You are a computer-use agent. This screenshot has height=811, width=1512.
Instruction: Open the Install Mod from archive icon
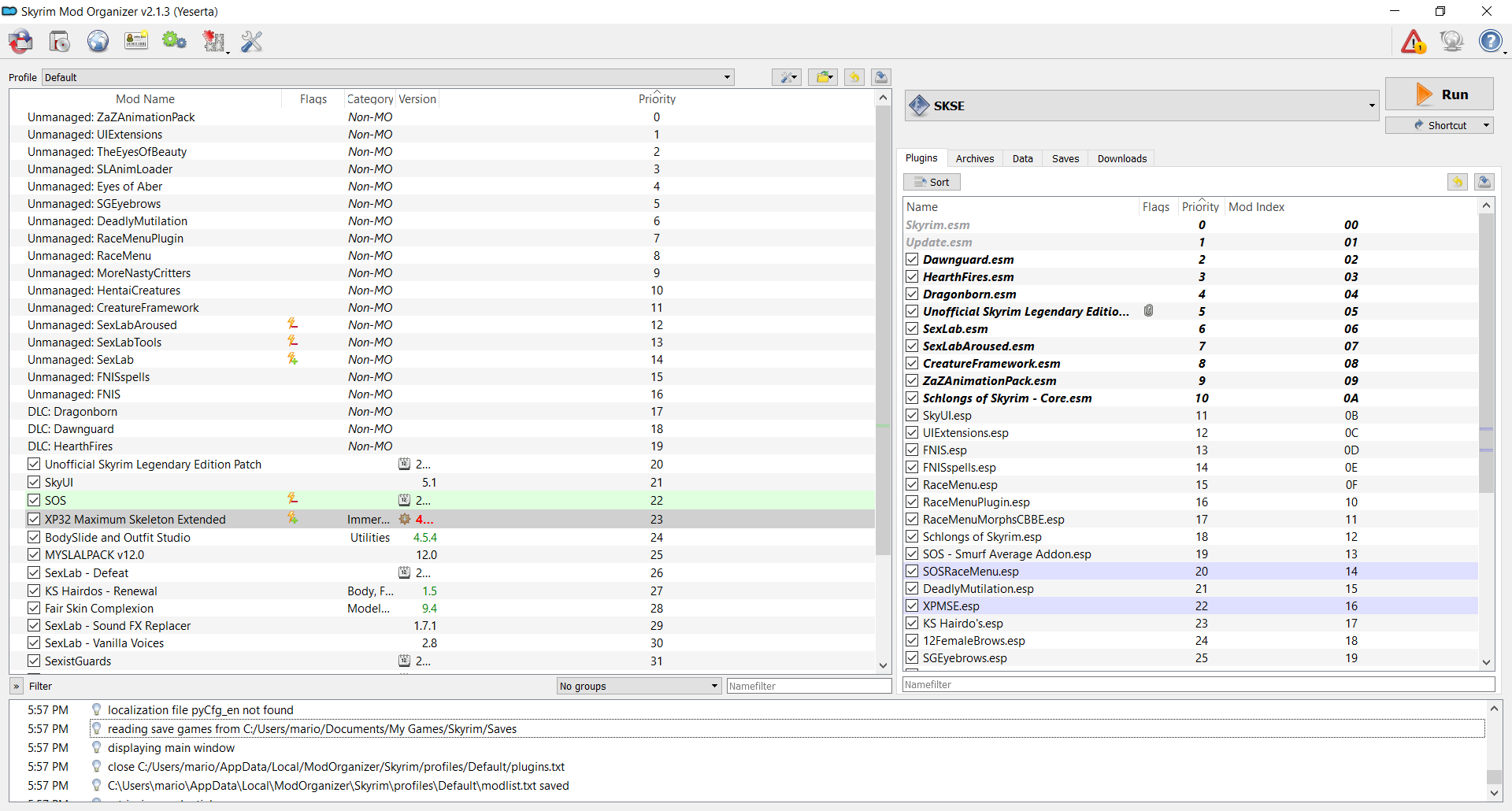pos(60,41)
